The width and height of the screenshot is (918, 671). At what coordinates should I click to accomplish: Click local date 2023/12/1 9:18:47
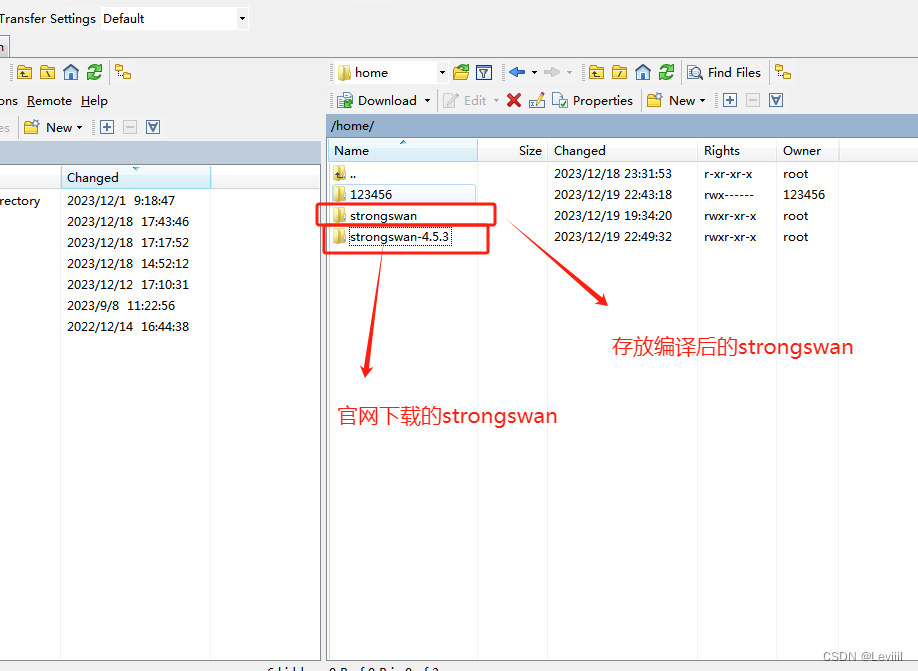click(x=121, y=201)
